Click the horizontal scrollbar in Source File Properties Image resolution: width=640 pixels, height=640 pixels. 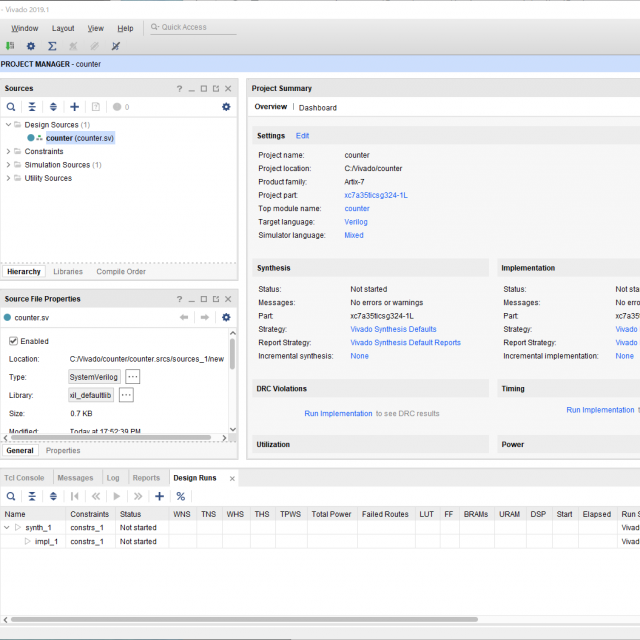tap(110, 436)
